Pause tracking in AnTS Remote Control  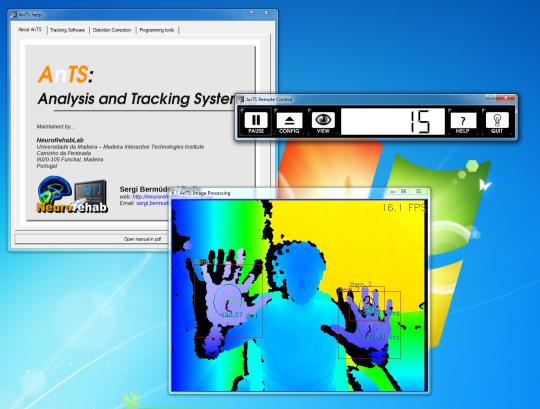tap(256, 122)
